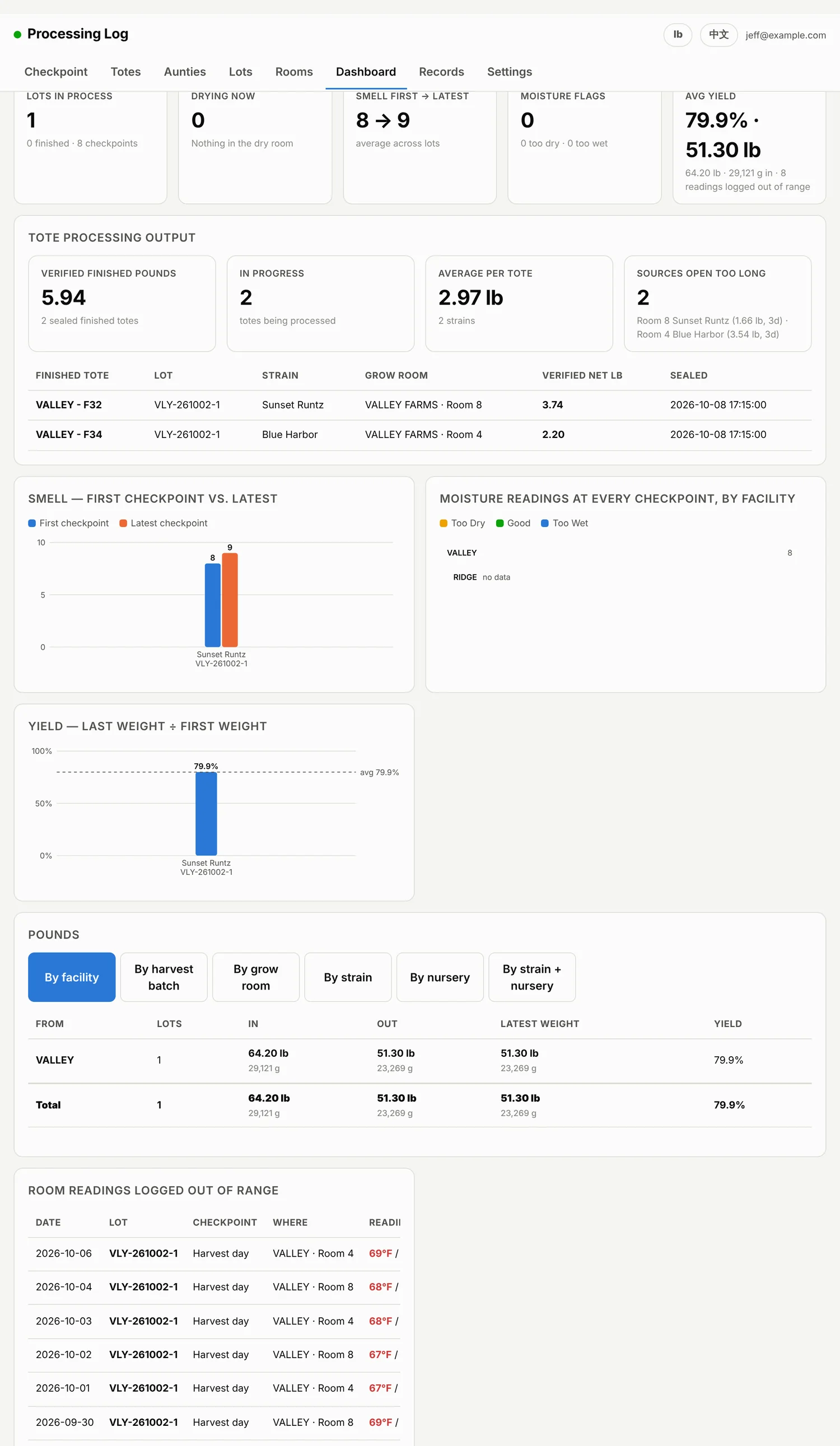Click the Dashboard tab
The width and height of the screenshot is (840, 1446).
[x=366, y=72]
